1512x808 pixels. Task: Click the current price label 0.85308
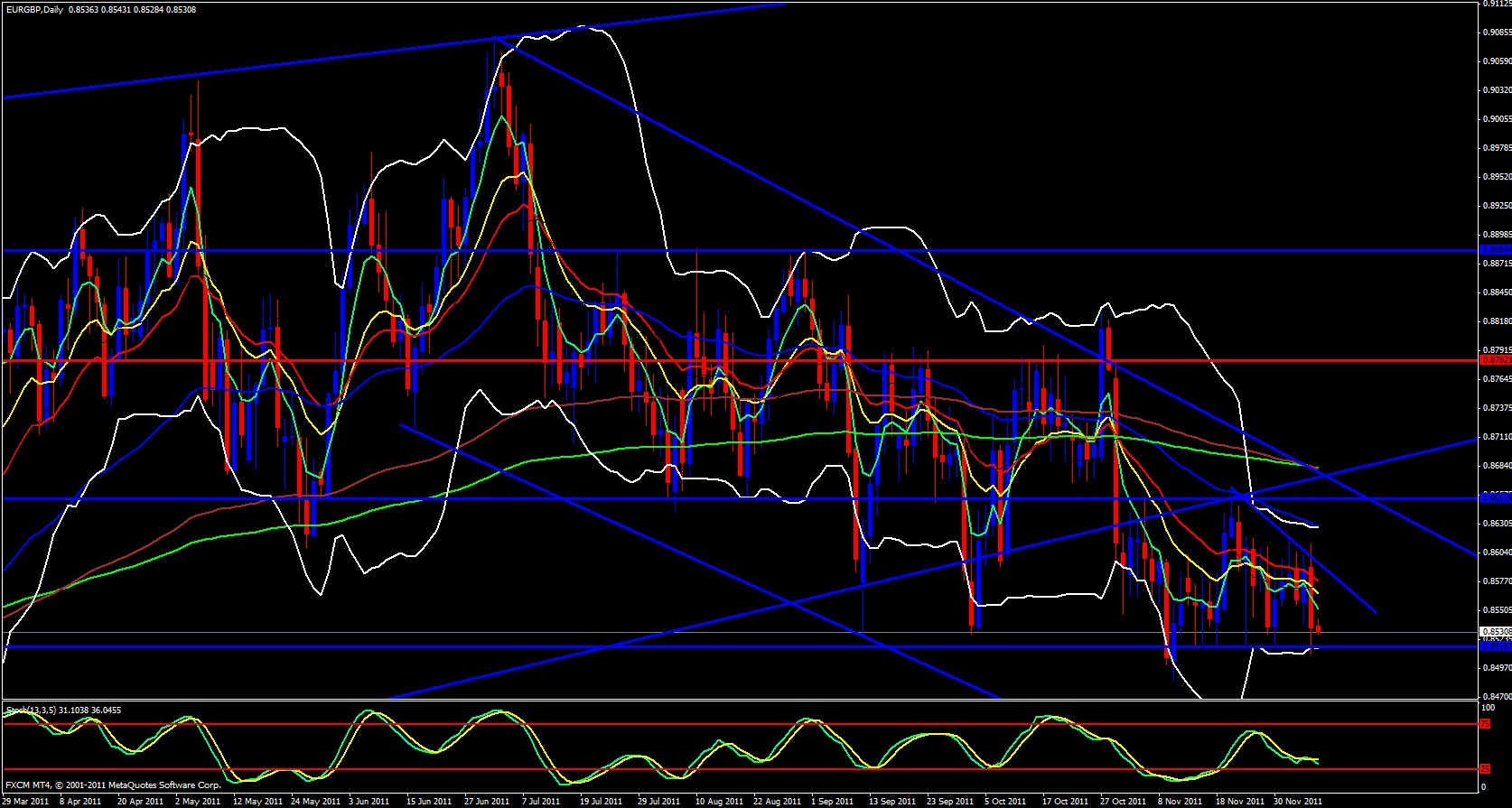pos(1495,632)
